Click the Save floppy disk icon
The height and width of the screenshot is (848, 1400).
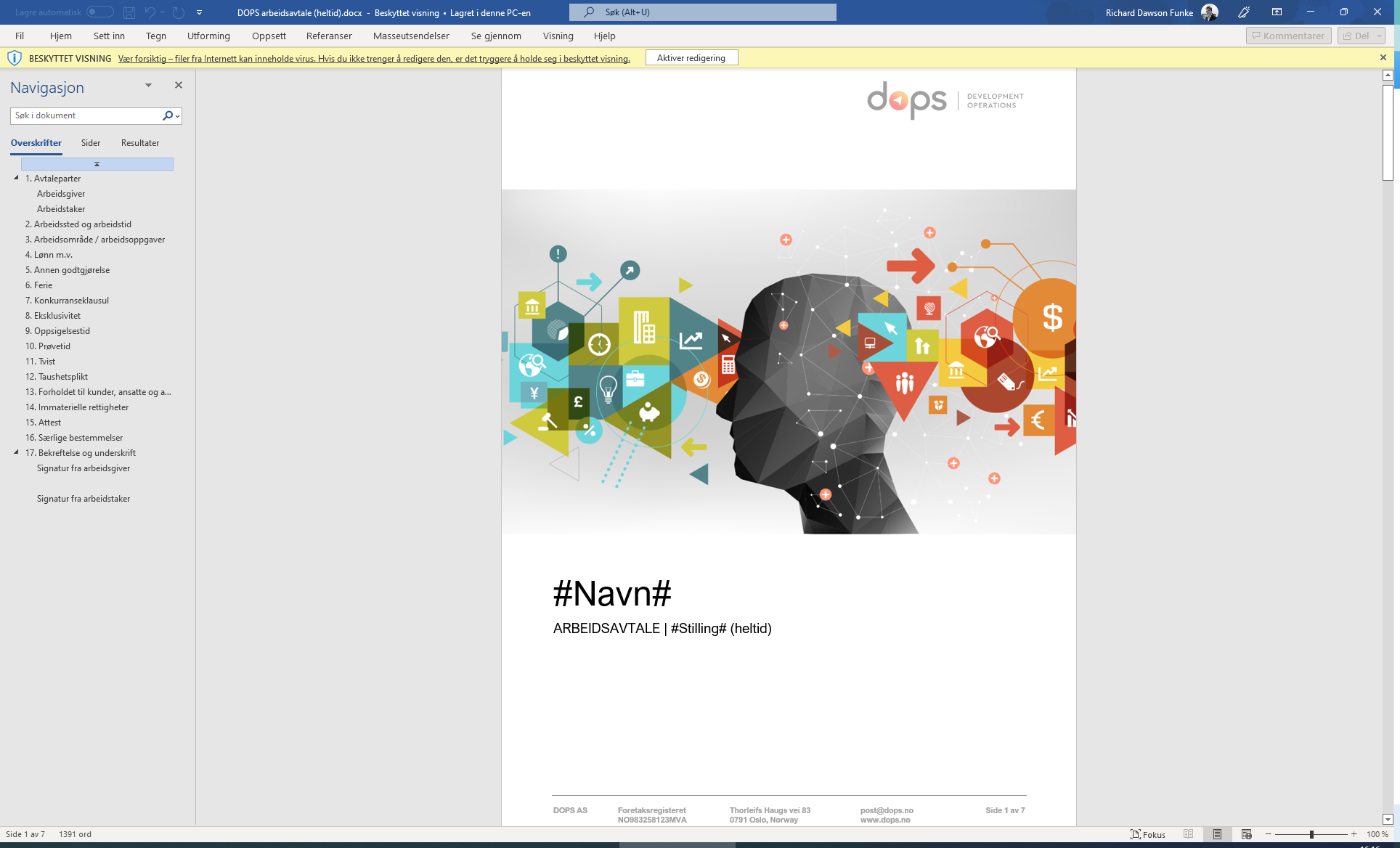click(129, 12)
